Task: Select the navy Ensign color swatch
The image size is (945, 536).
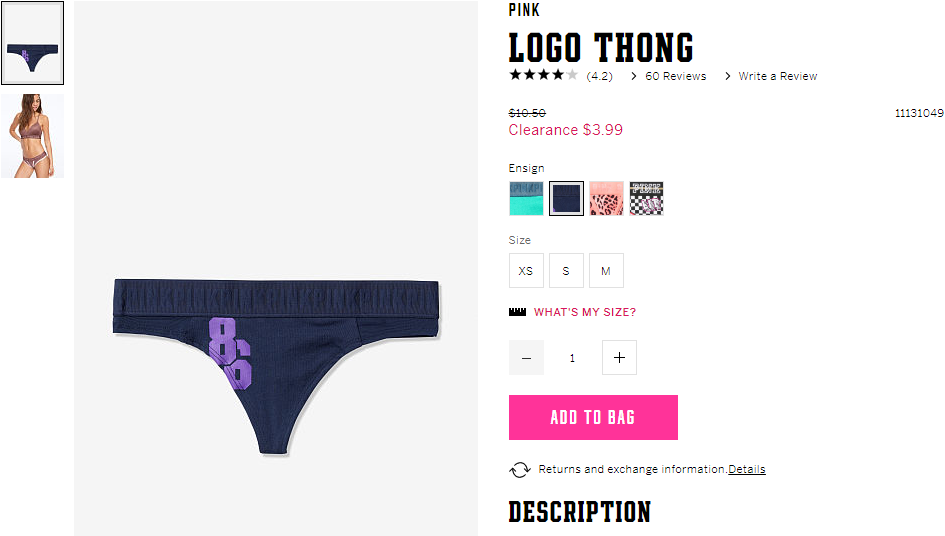Action: (567, 198)
